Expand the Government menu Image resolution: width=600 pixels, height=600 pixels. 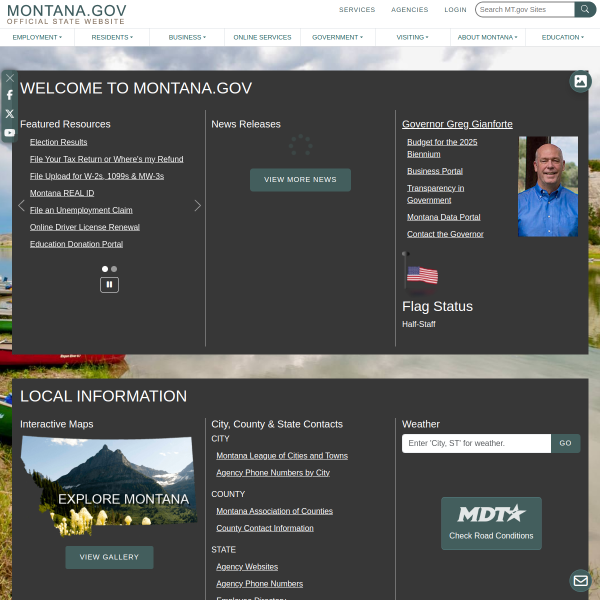338,38
